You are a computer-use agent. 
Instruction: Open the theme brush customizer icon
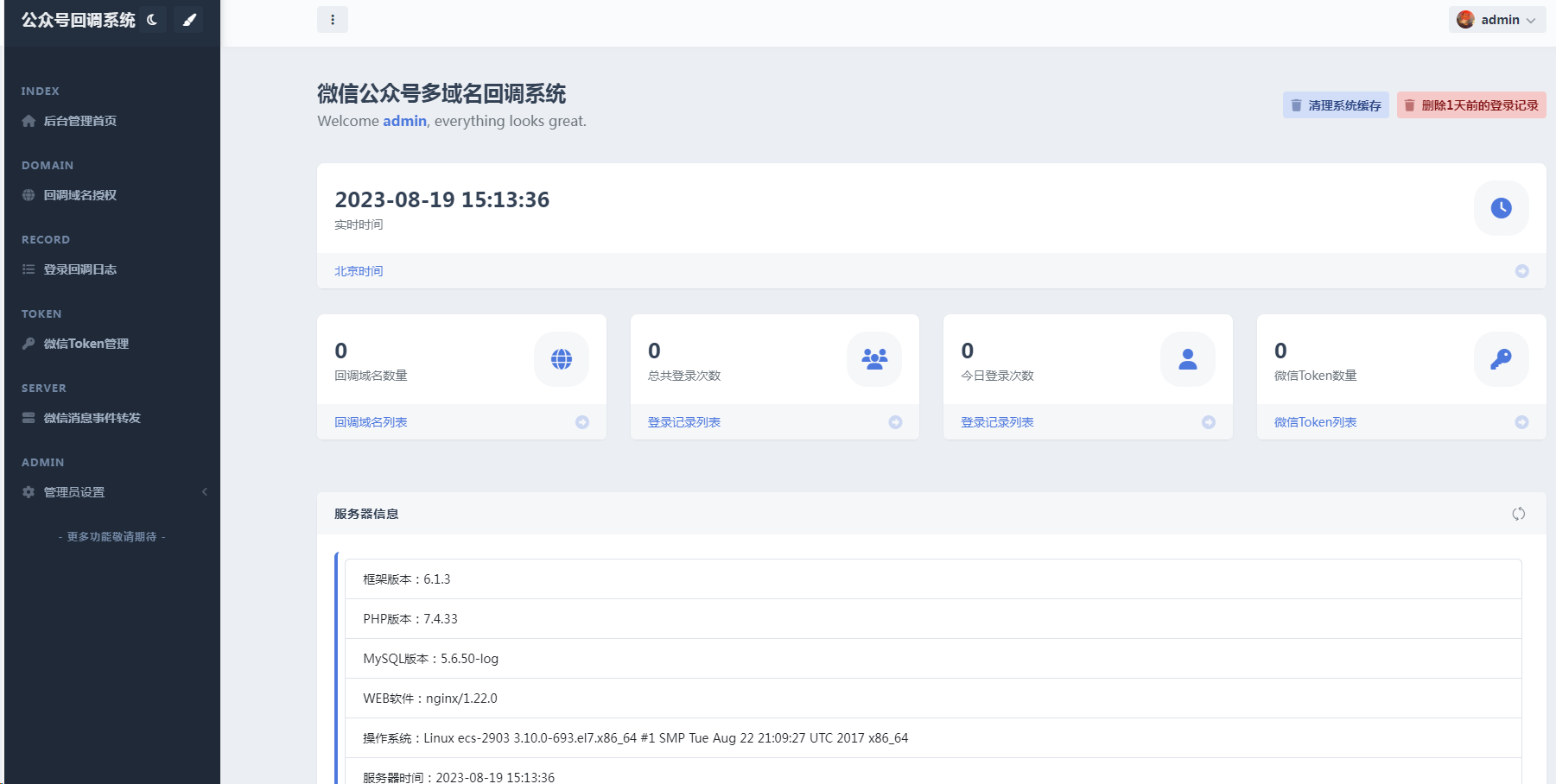[x=189, y=20]
